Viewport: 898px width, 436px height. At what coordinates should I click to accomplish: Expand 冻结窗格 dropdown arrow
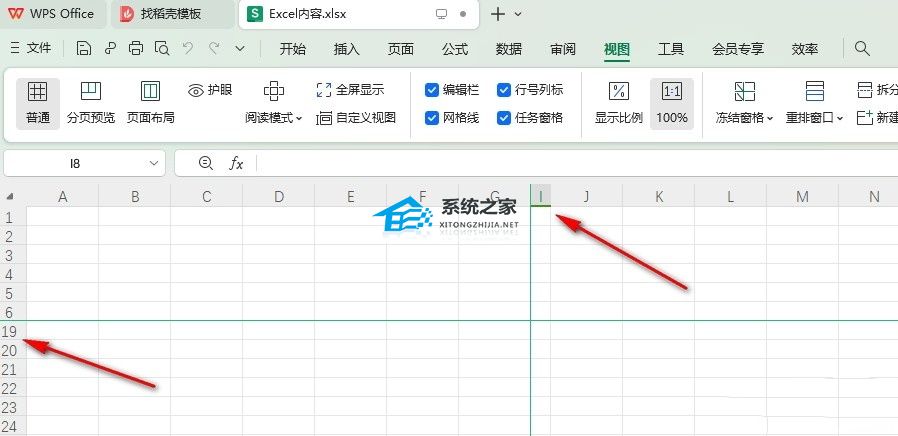(770, 119)
